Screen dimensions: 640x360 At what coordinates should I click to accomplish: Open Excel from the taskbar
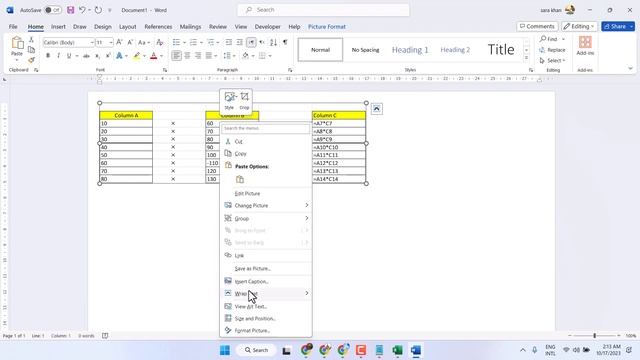(x=398, y=350)
